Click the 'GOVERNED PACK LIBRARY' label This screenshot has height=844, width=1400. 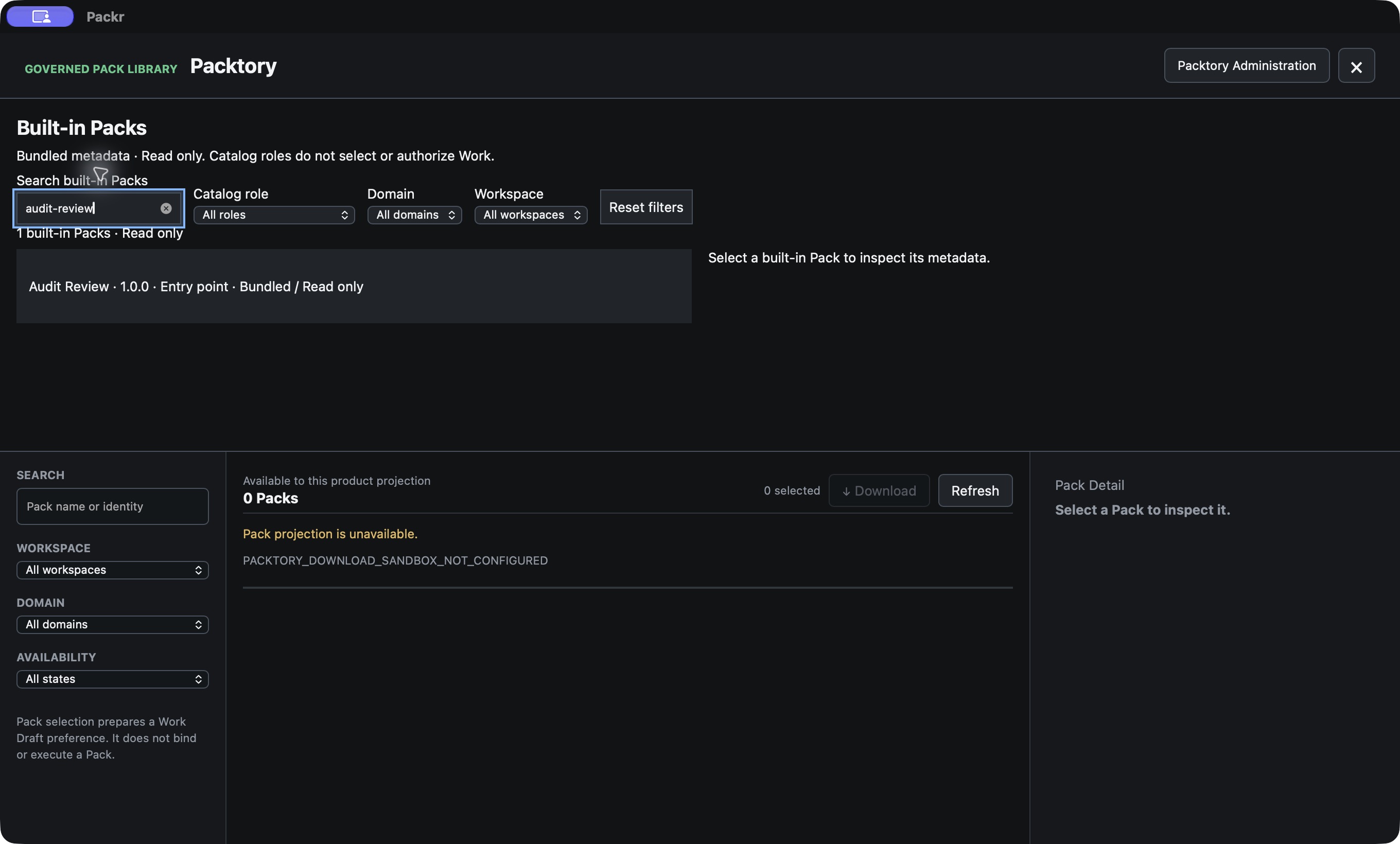[101, 69]
